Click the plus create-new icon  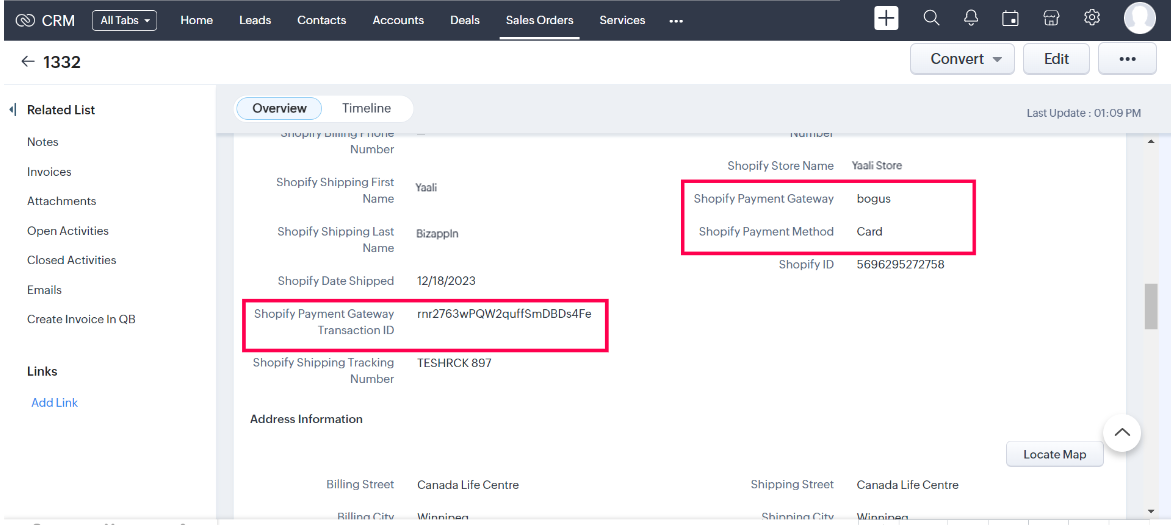[886, 19]
